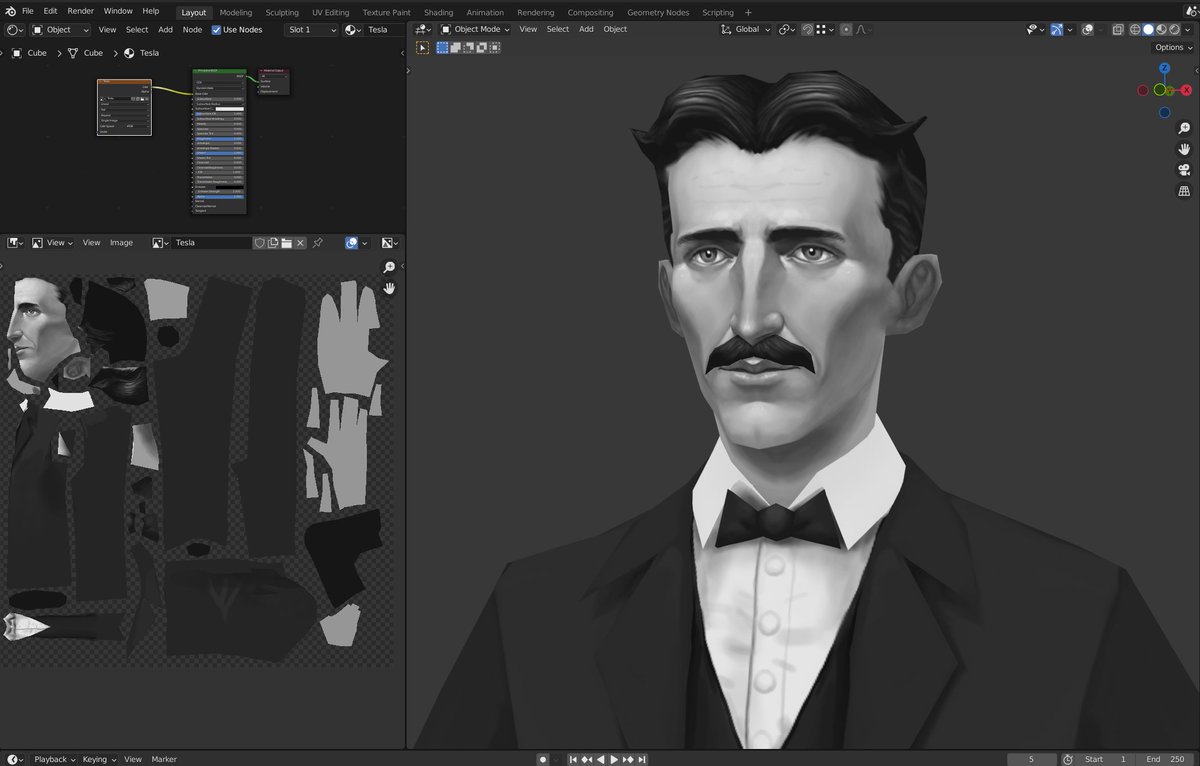Switch to material preview shading

pos(1161,29)
